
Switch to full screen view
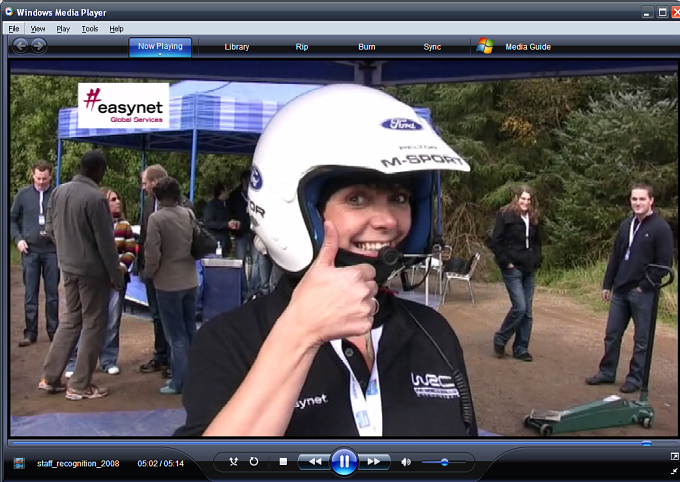tap(674, 456)
